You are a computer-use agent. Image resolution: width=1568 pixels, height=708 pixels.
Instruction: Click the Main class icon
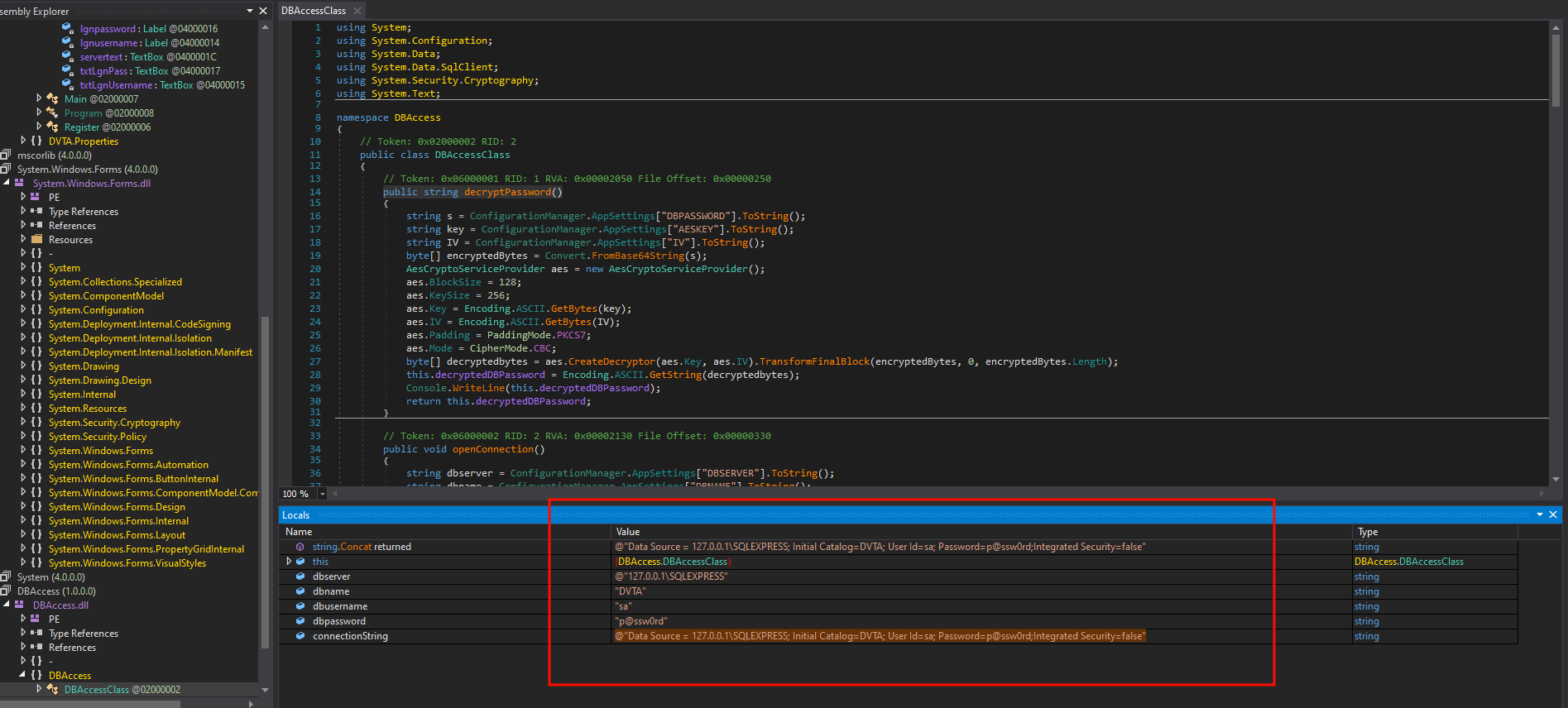[x=52, y=98]
